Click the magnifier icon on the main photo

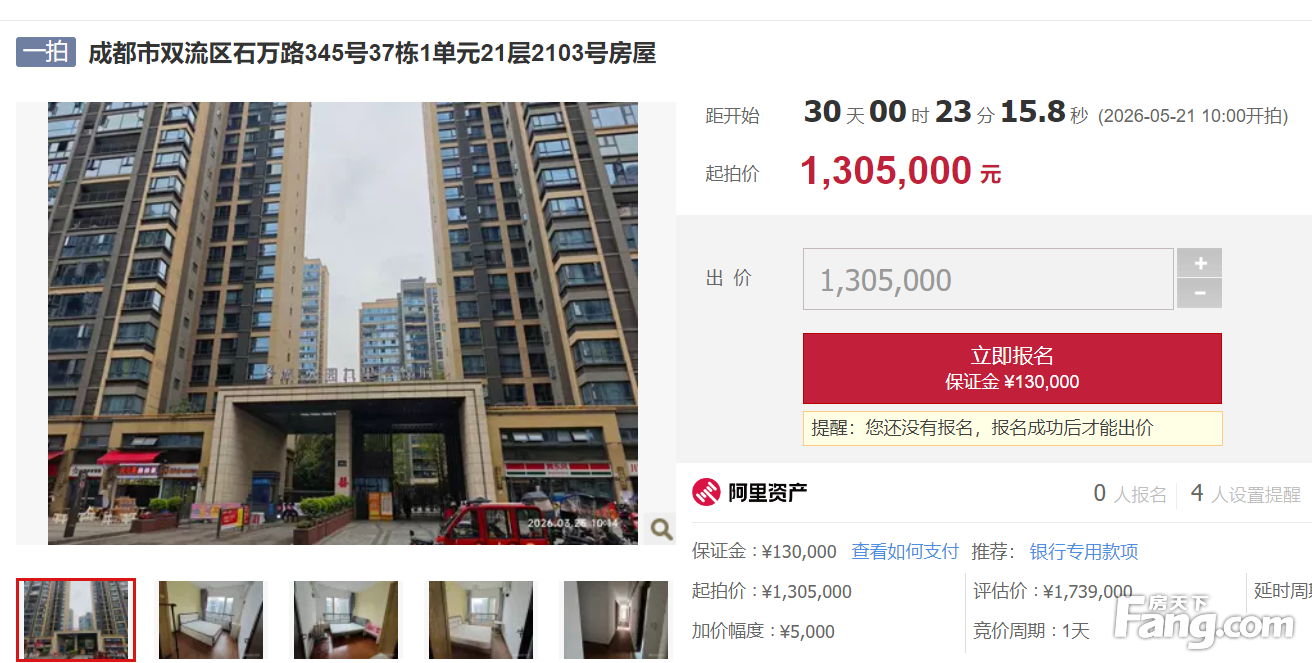[x=661, y=529]
